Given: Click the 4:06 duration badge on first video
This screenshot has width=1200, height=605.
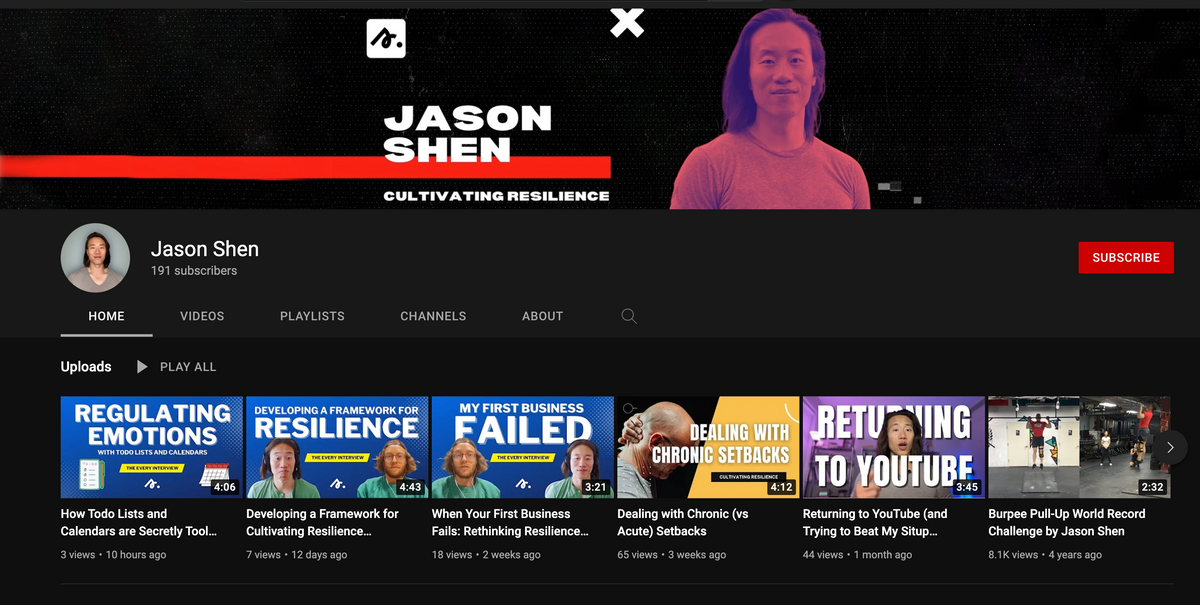Looking at the screenshot, I should click(x=224, y=489).
